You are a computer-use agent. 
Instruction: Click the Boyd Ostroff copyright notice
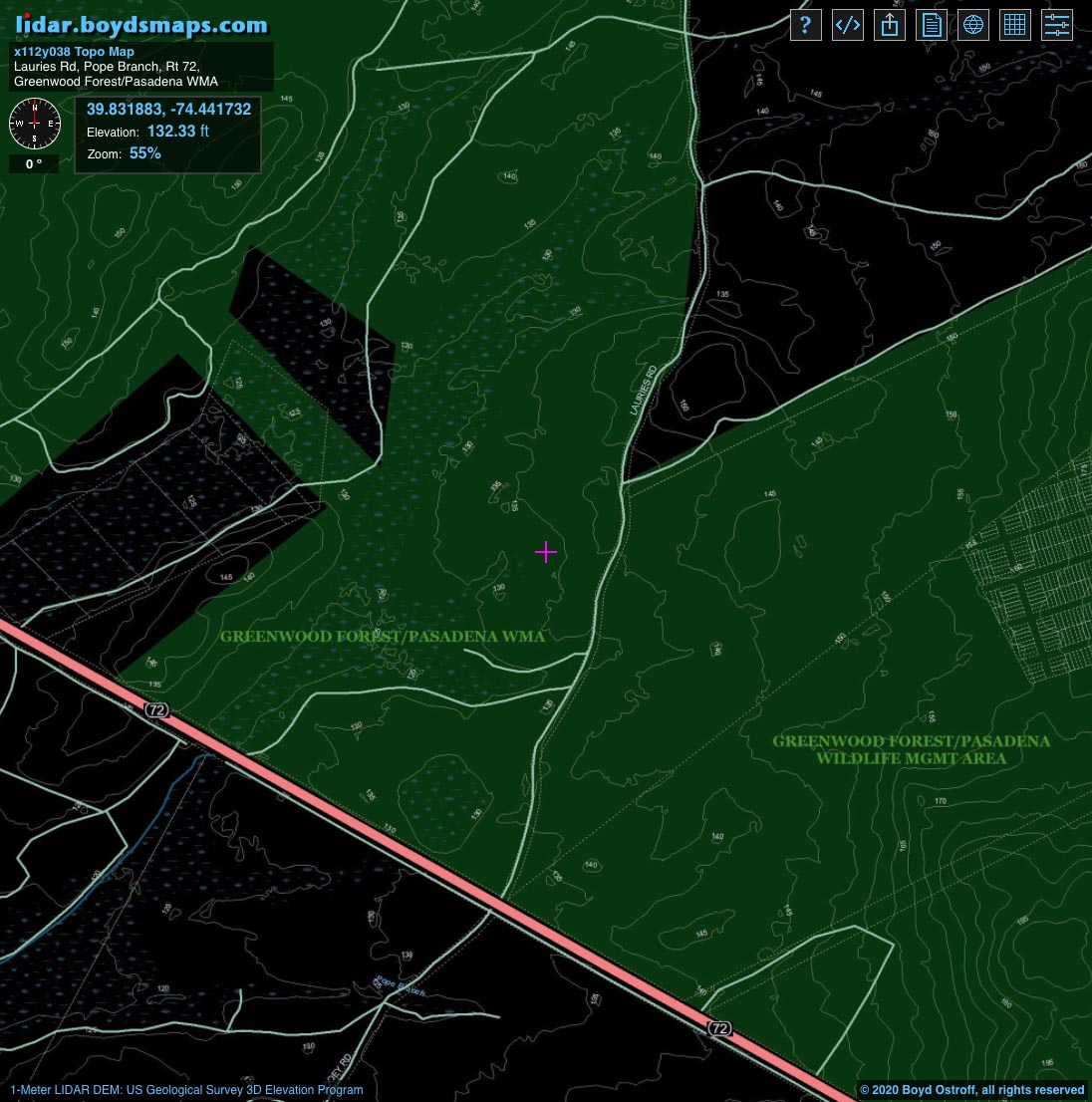[971, 1089]
